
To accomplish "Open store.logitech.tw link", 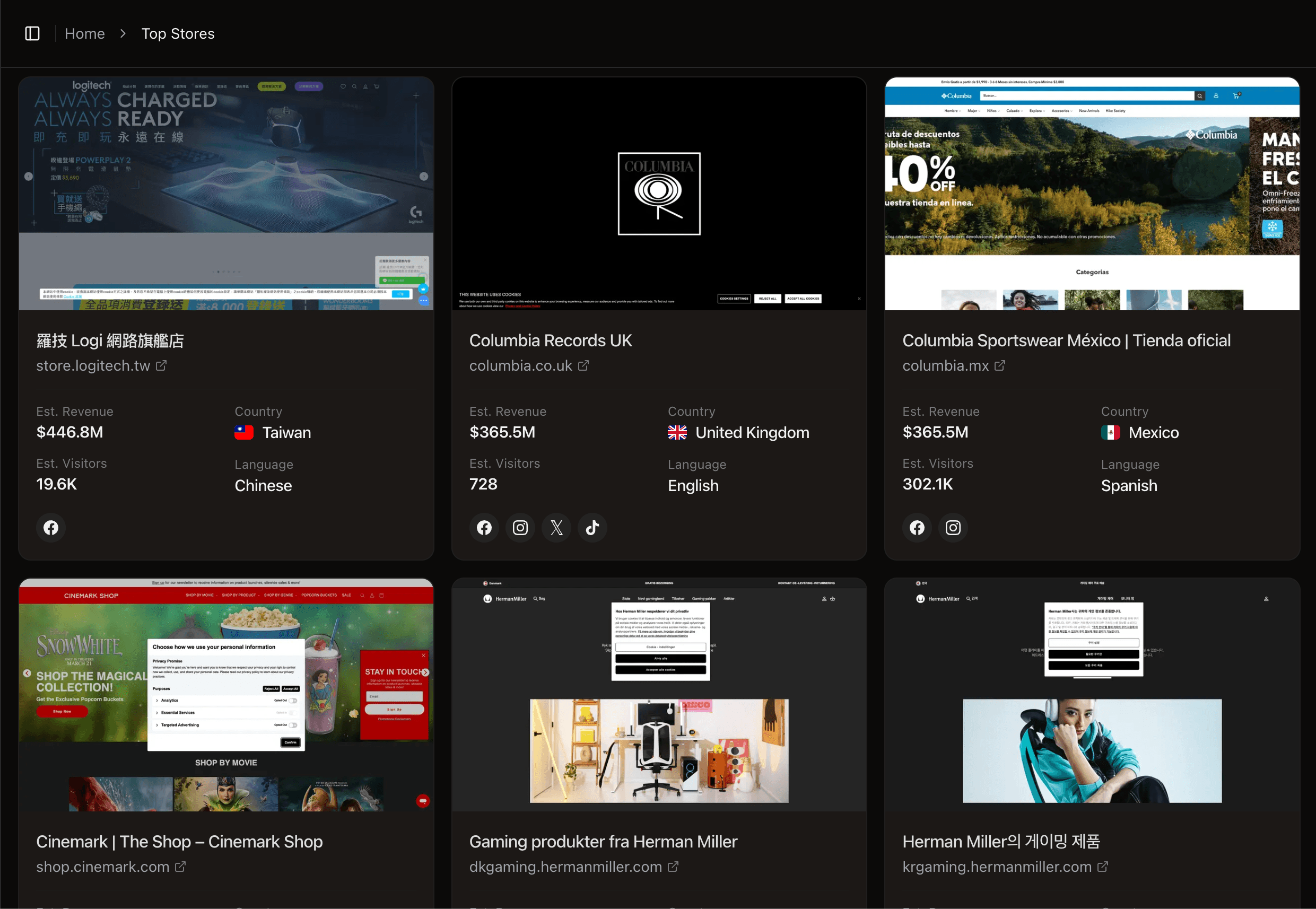I will pos(93,365).
